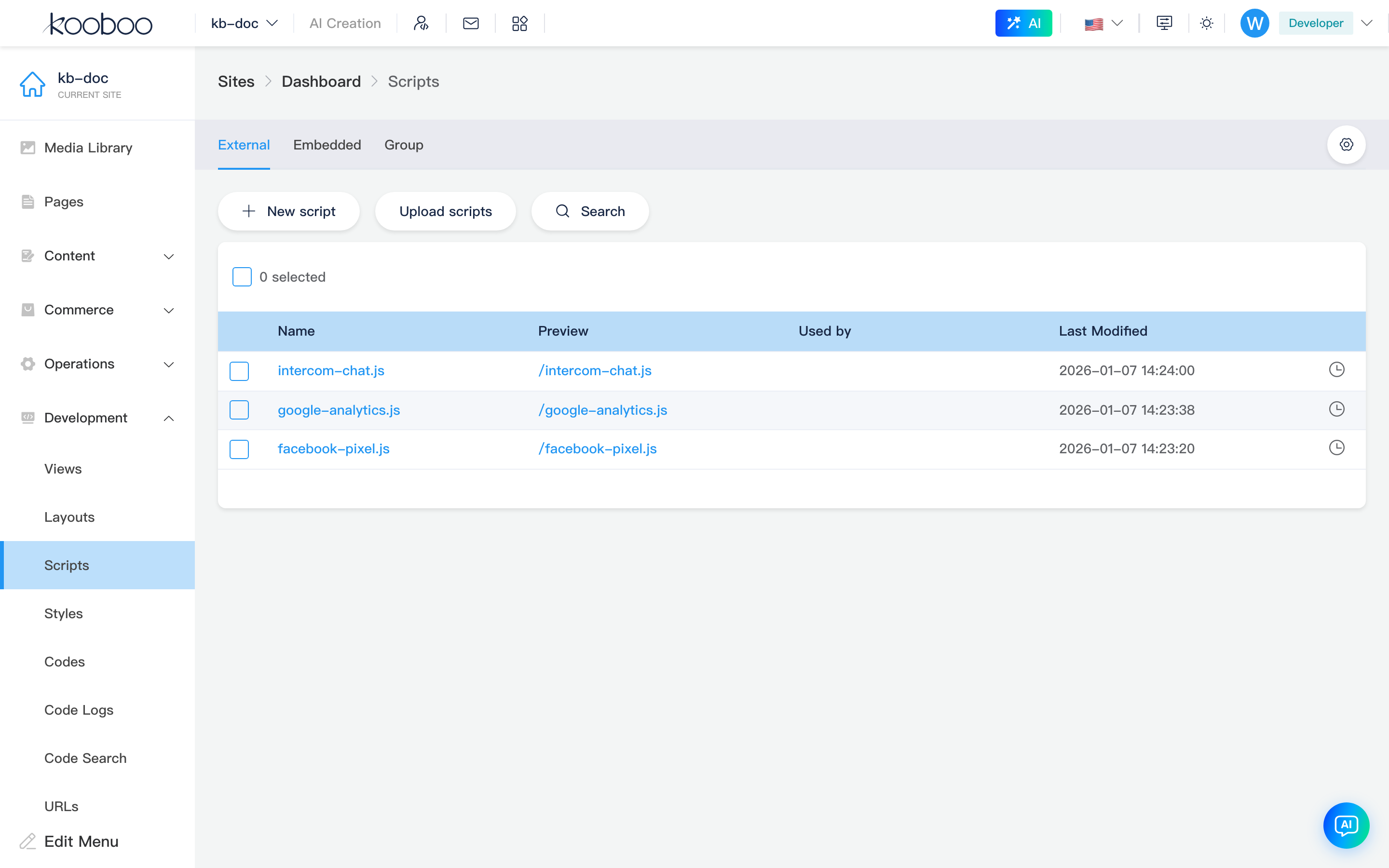The width and height of the screenshot is (1389, 868).
Task: Open version history clock for facebook-pixel.js
Action: click(x=1336, y=448)
